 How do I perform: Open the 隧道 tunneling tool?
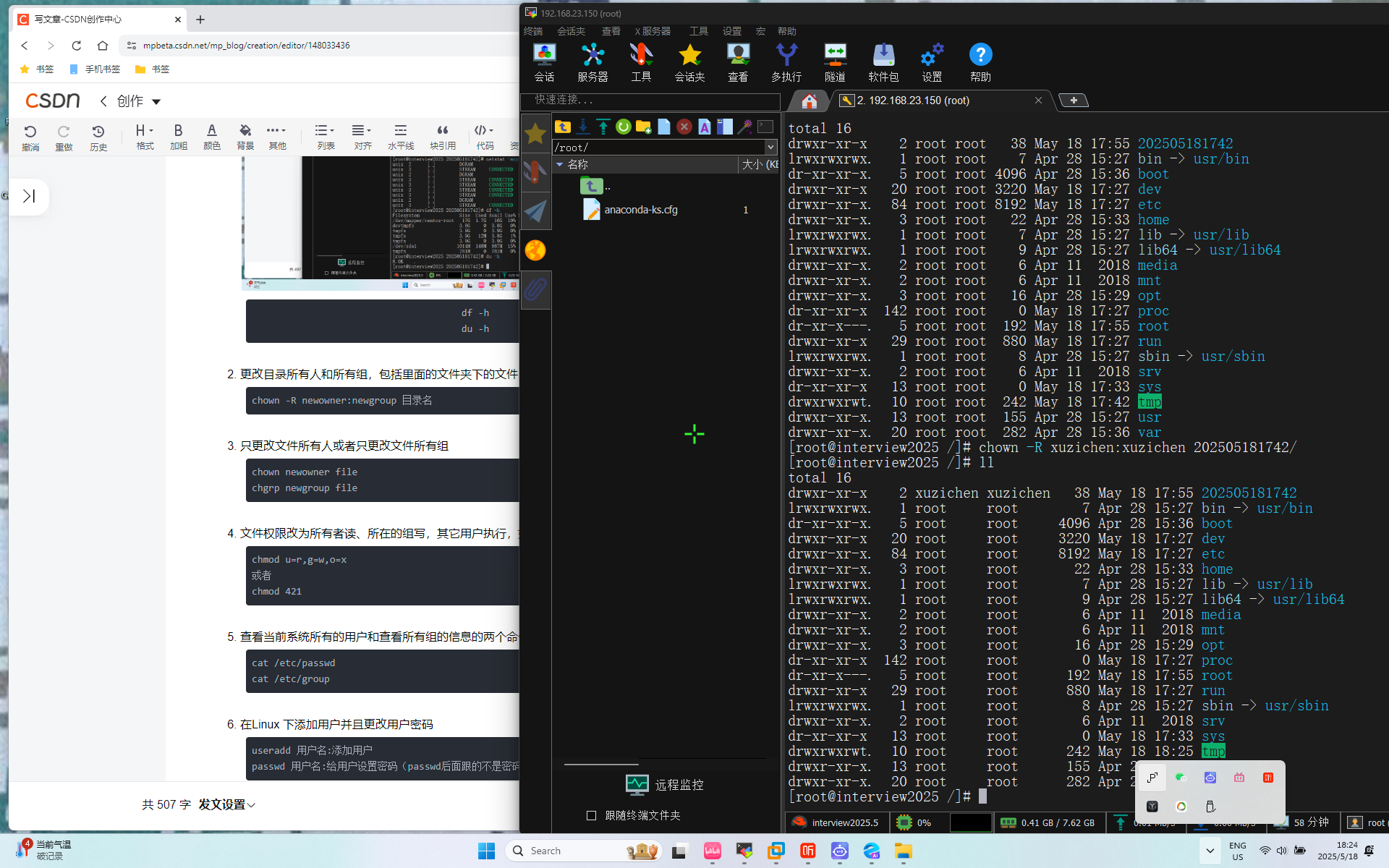click(835, 62)
